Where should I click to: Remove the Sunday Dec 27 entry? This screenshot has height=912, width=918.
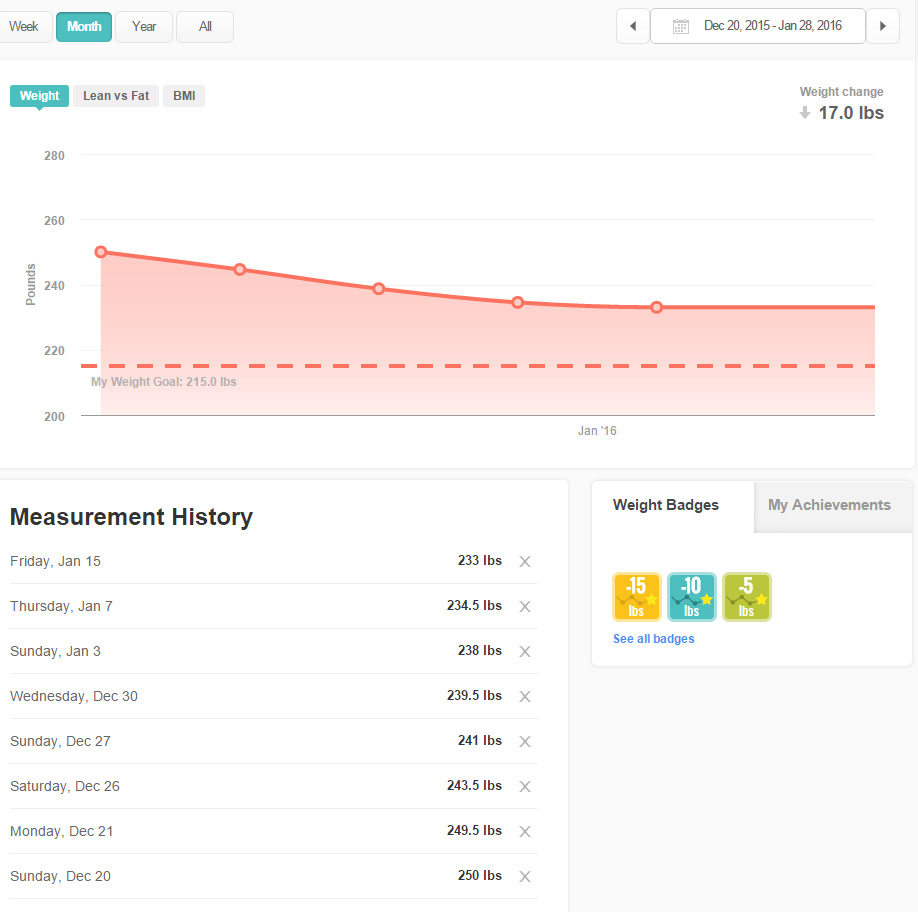tap(525, 741)
